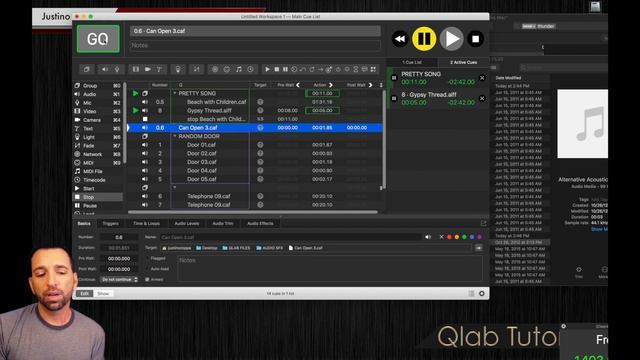Switch to Show mode
The image size is (640, 360).
[x=103, y=293]
